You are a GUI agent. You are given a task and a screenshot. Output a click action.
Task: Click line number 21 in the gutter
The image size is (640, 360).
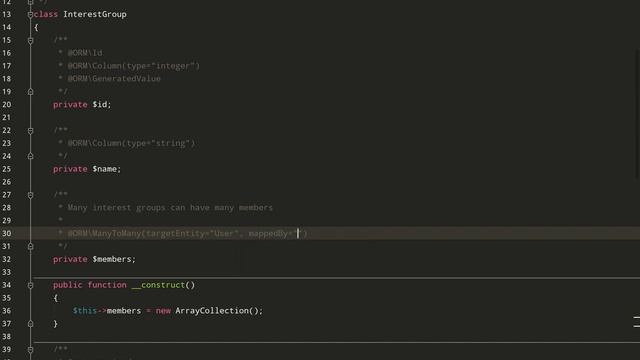point(7,118)
